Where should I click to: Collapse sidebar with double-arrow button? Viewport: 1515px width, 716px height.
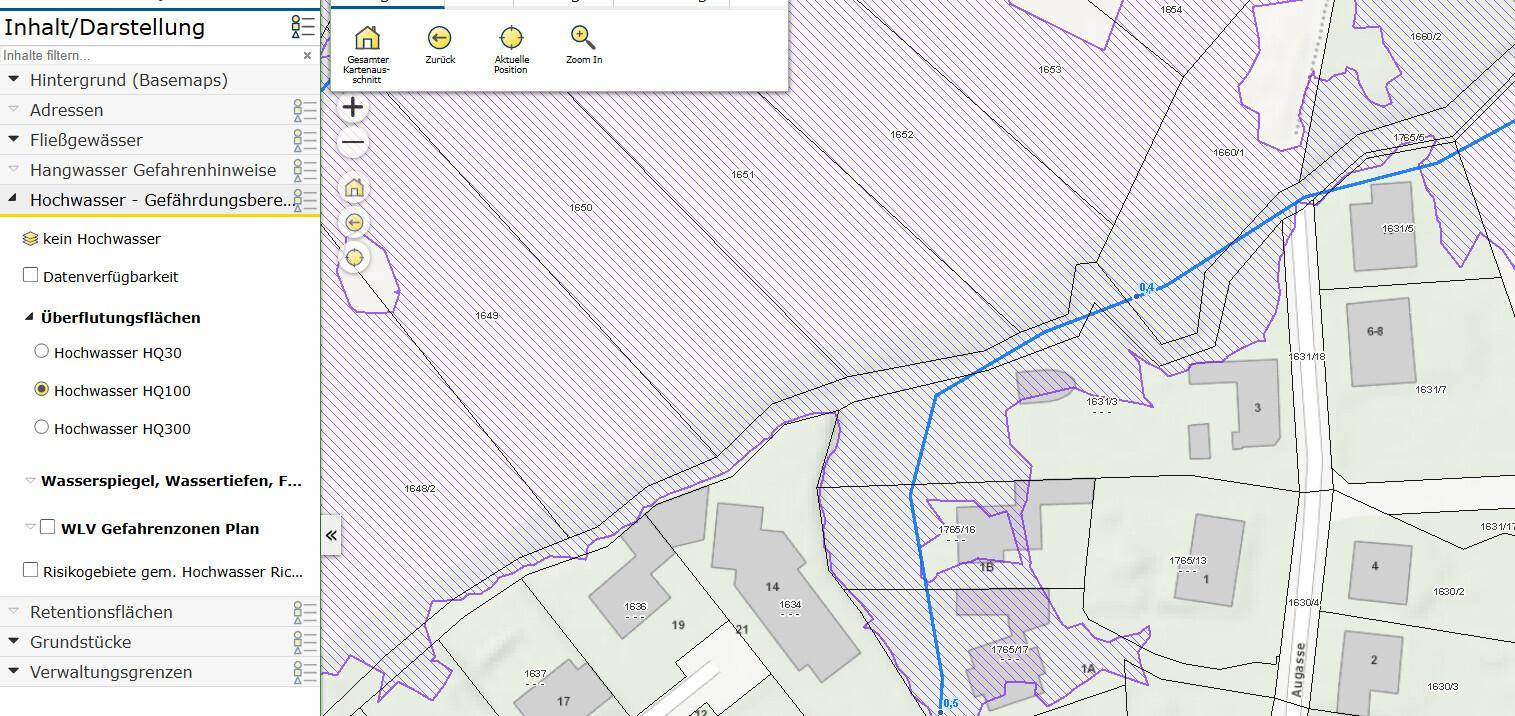(331, 535)
